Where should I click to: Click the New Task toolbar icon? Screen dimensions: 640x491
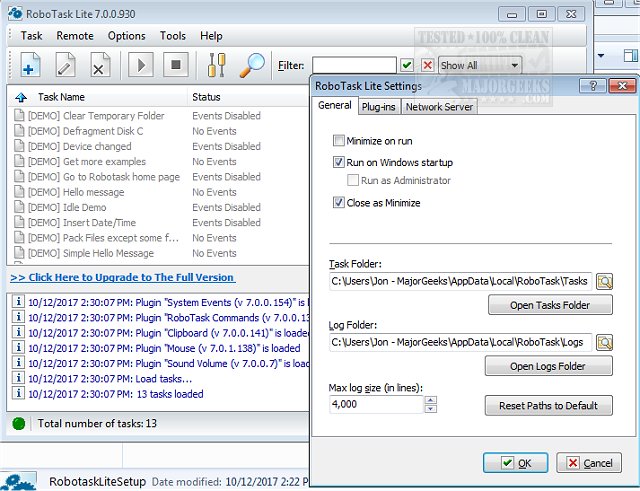click(x=30, y=64)
